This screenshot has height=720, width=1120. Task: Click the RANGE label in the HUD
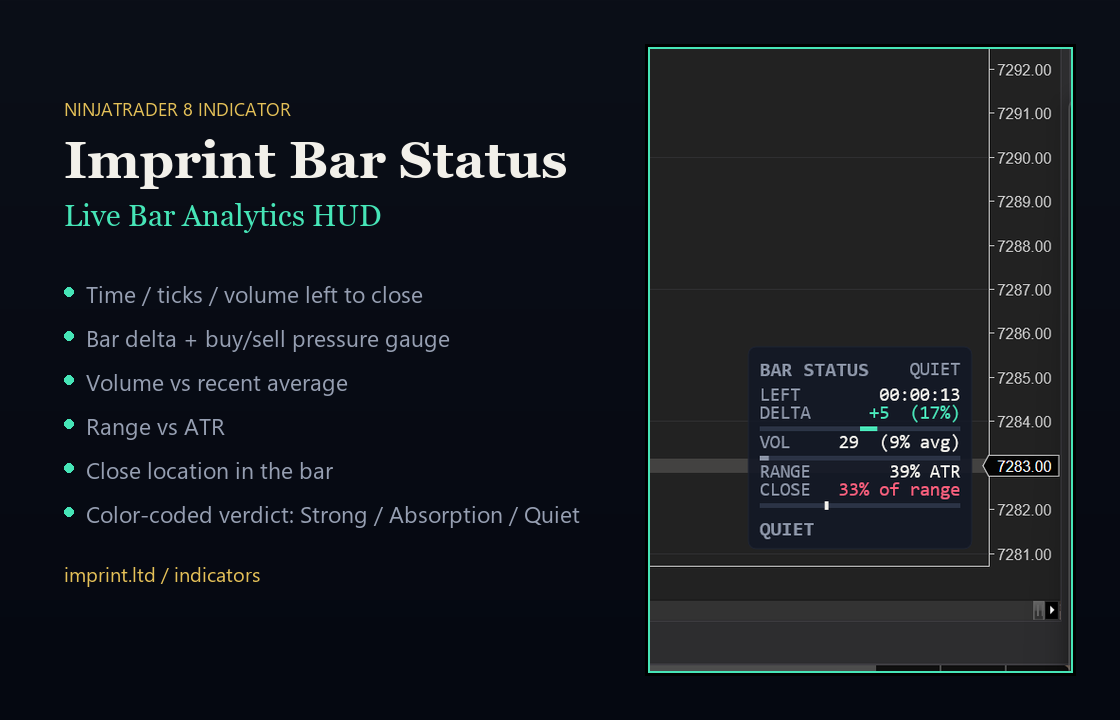tap(785, 471)
